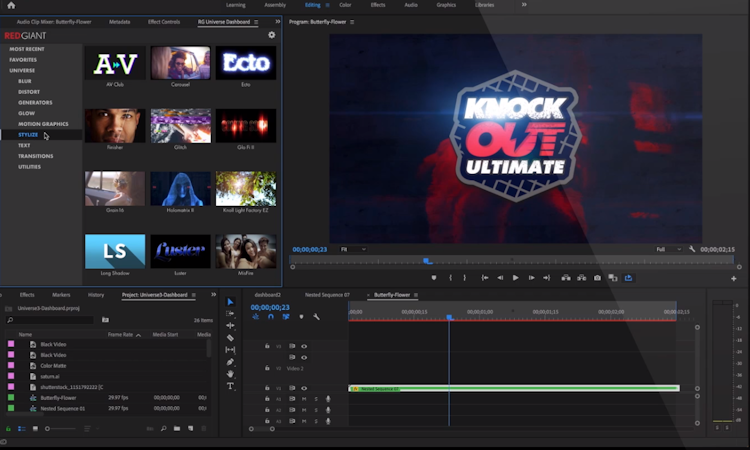Select the Hand tool
The width and height of the screenshot is (750, 450).
(230, 374)
